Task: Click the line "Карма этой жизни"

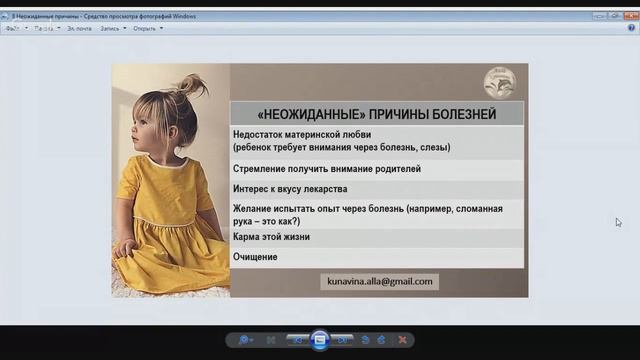Action: coord(271,237)
